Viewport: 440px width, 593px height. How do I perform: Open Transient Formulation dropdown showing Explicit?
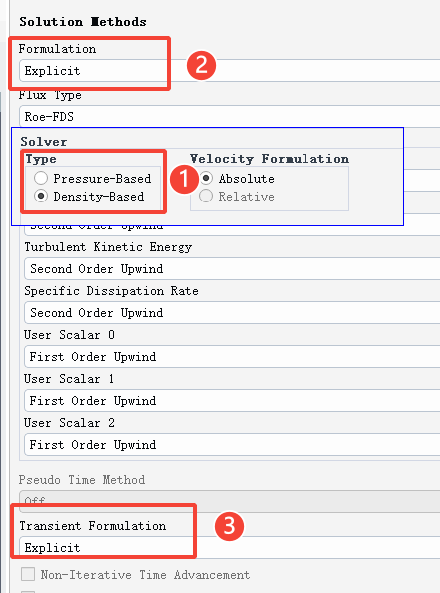tap(230, 547)
